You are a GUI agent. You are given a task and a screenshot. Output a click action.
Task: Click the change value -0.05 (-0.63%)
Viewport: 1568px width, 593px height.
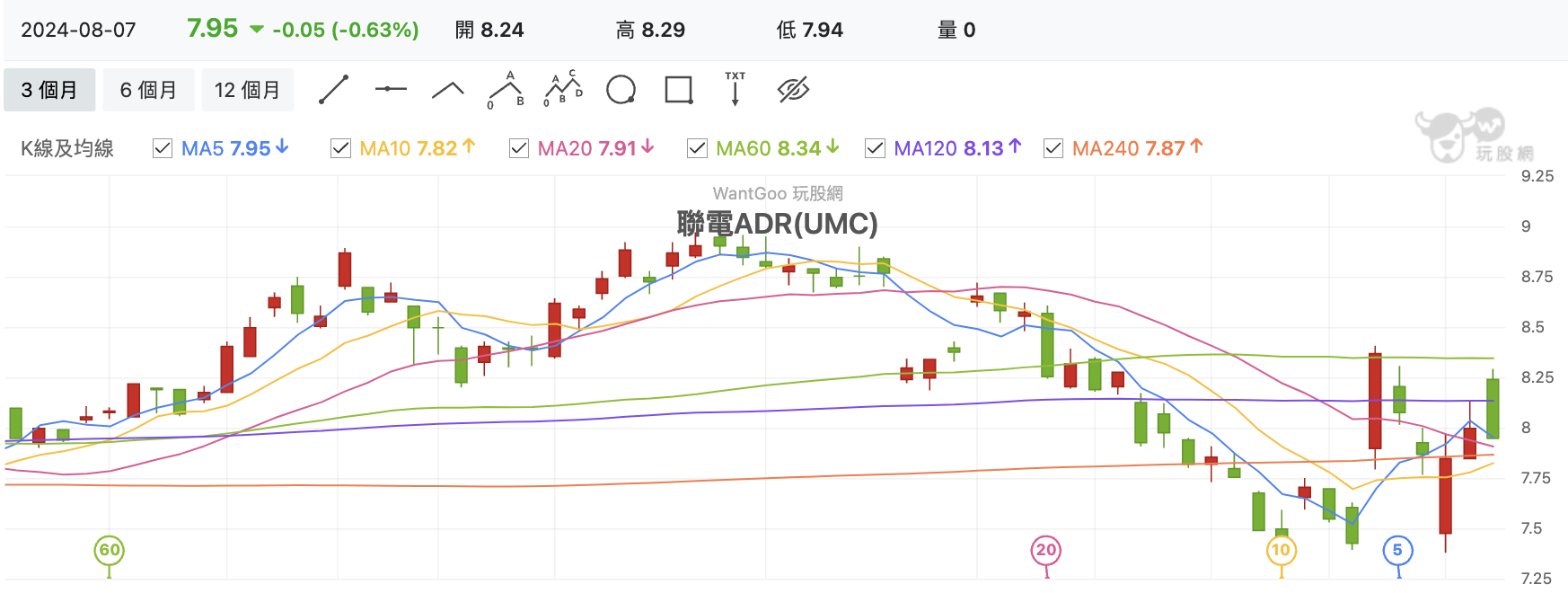coord(345,30)
